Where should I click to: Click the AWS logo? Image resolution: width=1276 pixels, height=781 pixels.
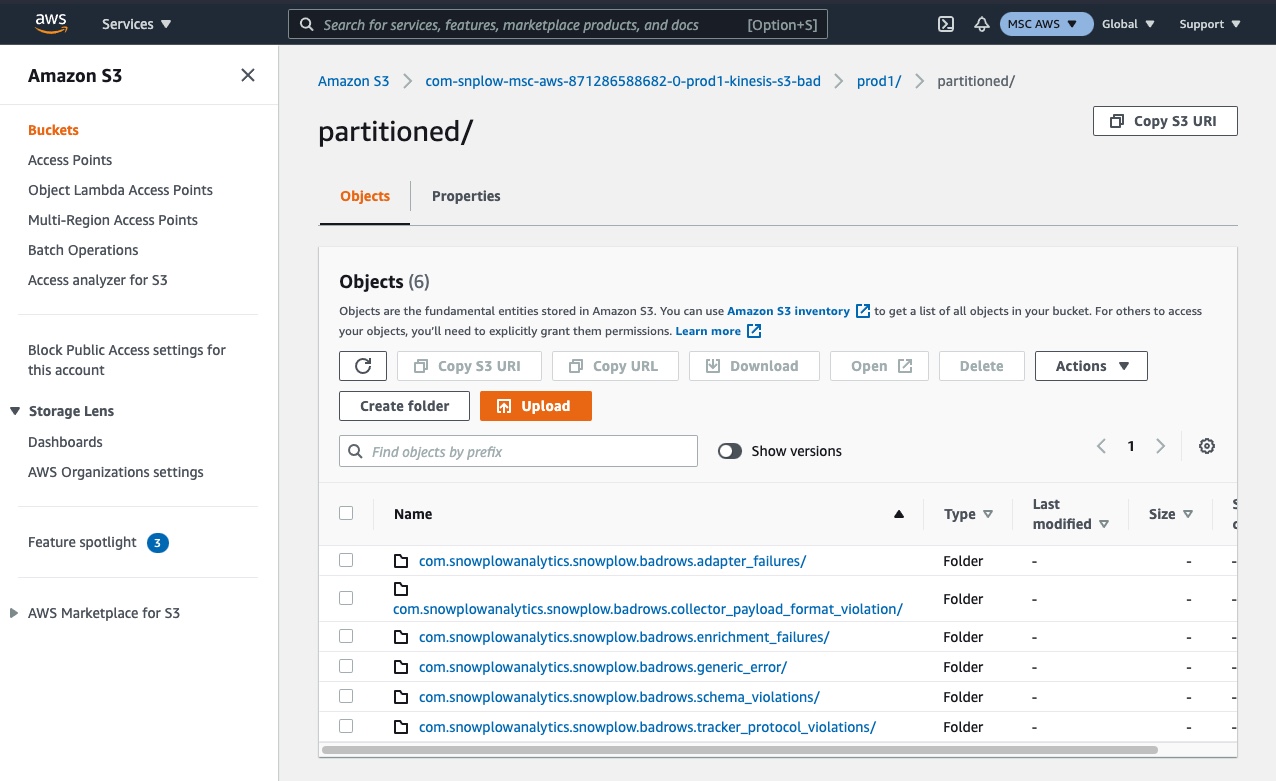point(50,23)
